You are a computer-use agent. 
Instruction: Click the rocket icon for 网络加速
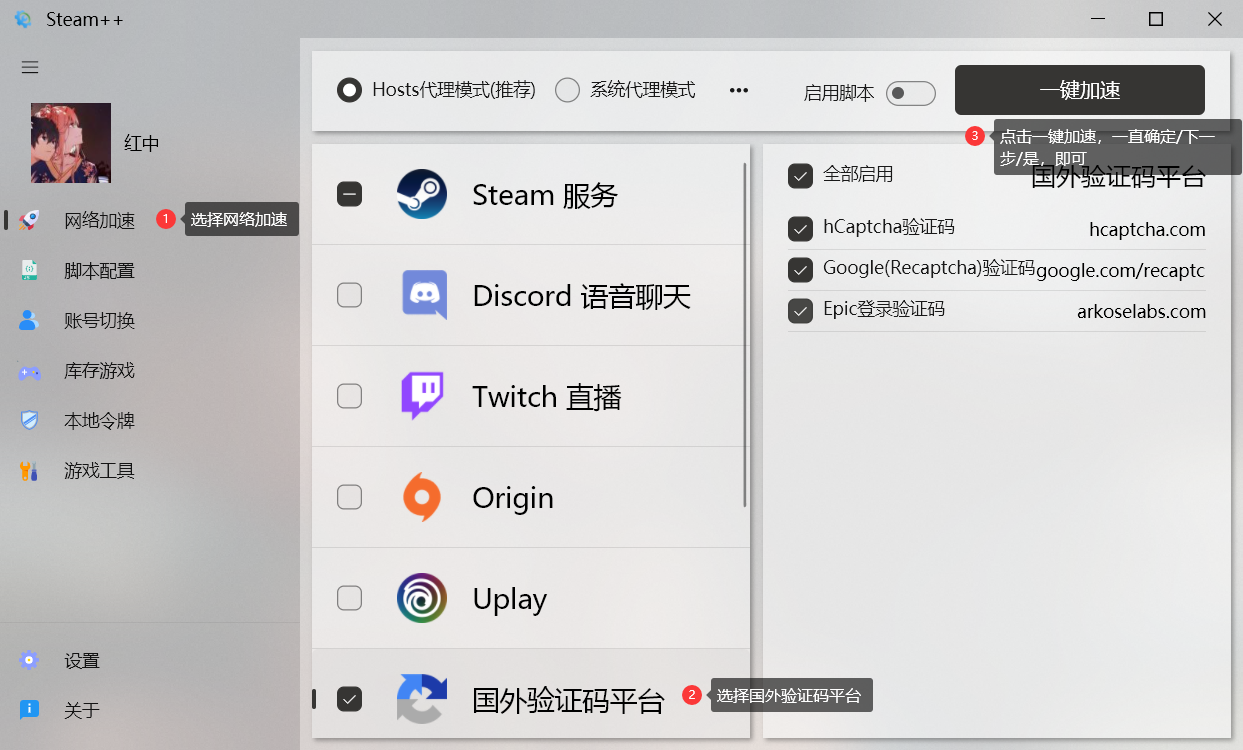tap(29, 220)
